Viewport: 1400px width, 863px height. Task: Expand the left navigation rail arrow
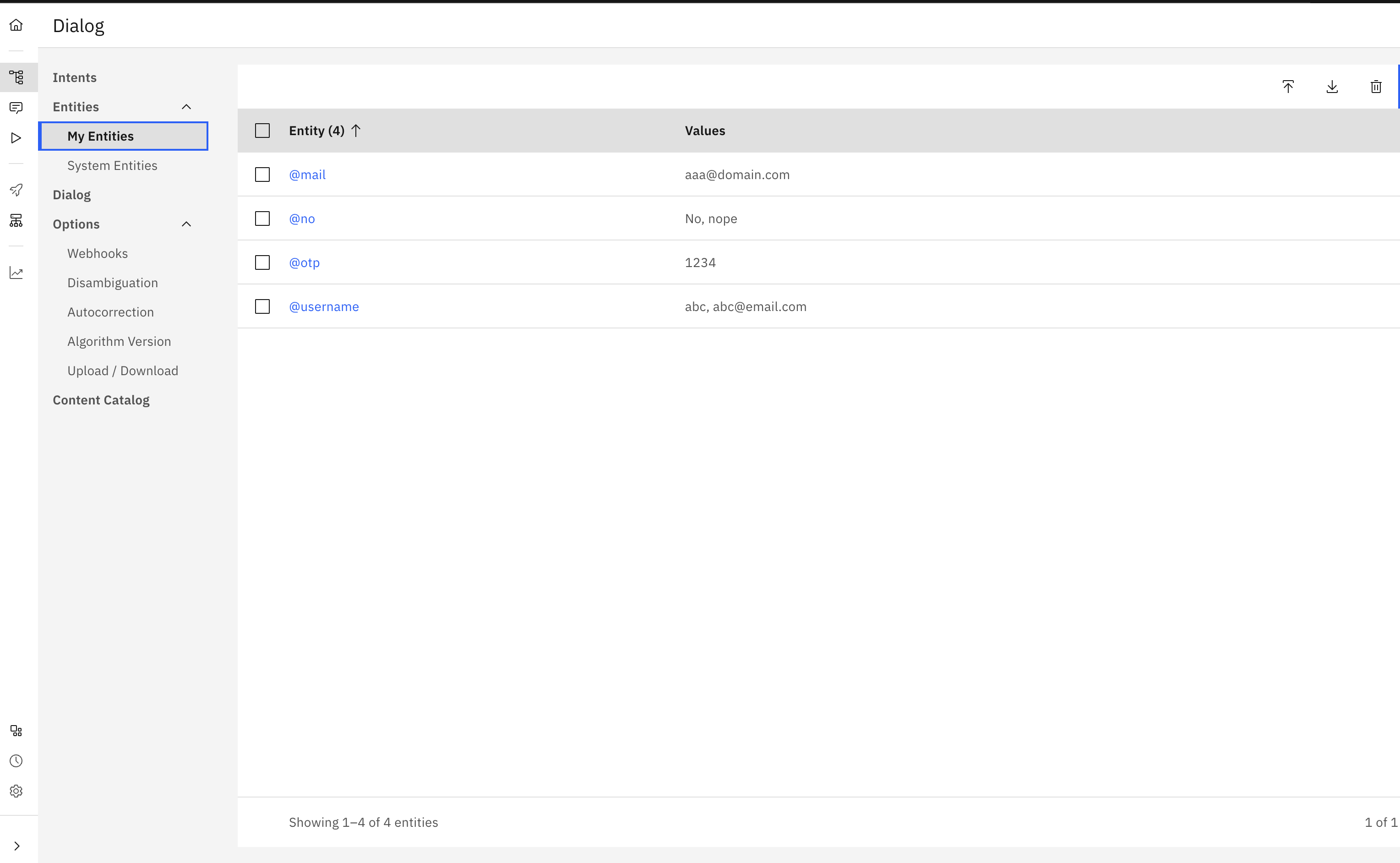point(16,846)
